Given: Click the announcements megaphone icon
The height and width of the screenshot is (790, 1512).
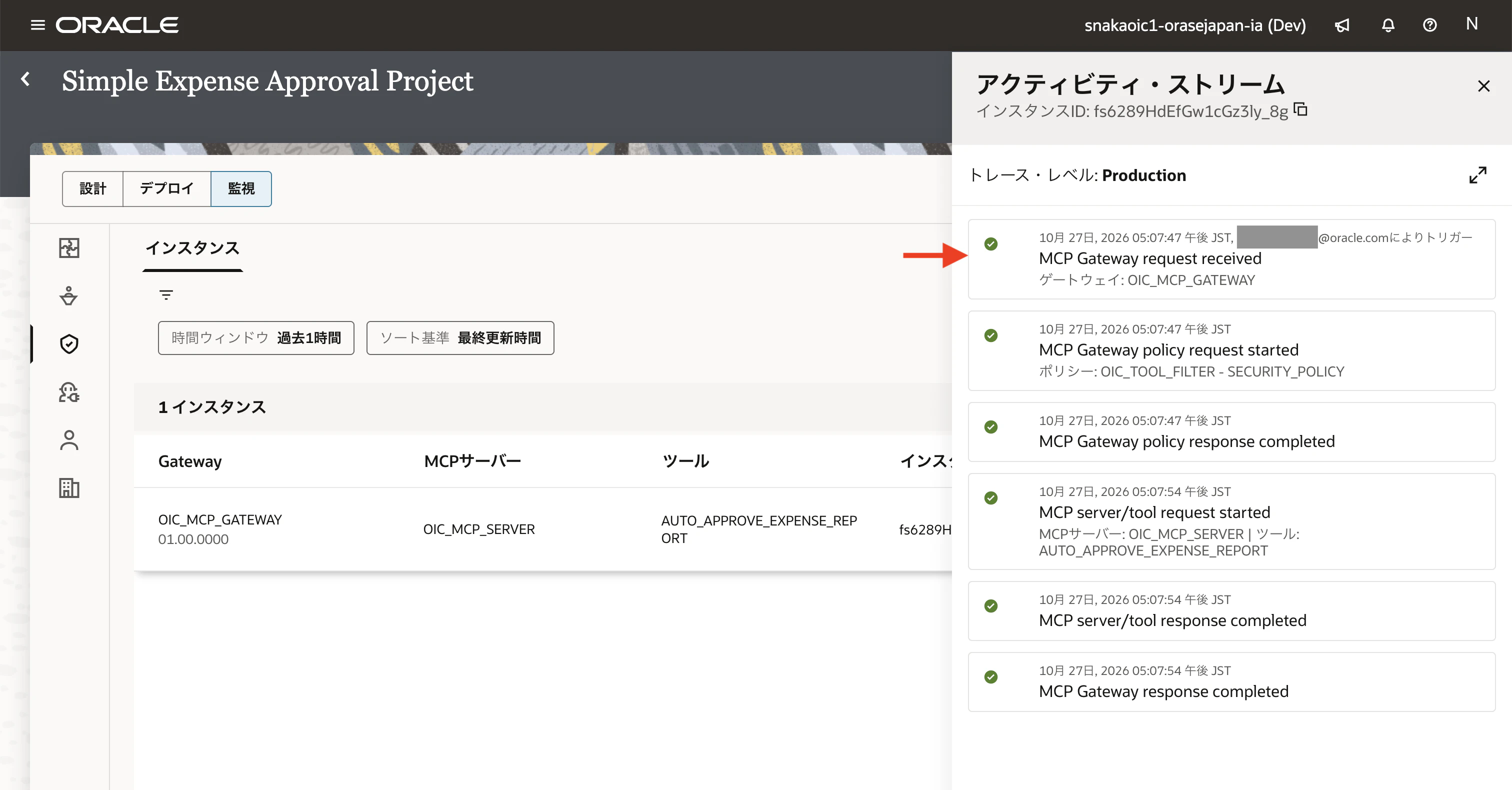Looking at the screenshot, I should (x=1342, y=25).
